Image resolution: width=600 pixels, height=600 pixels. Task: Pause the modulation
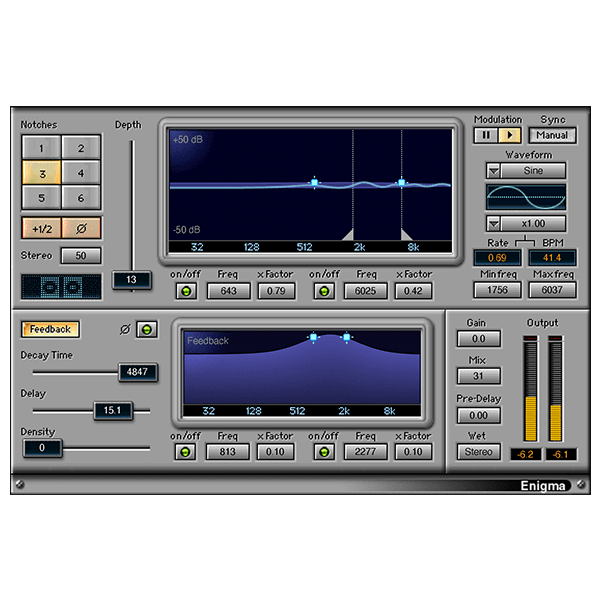486,135
